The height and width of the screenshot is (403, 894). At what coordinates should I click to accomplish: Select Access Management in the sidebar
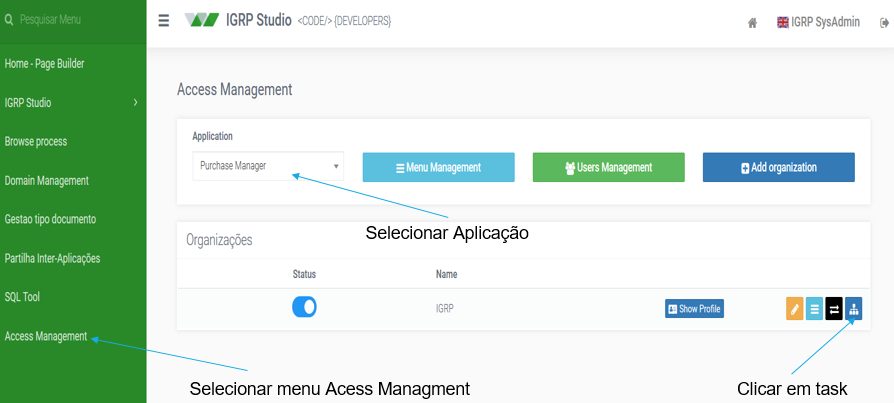(x=46, y=336)
